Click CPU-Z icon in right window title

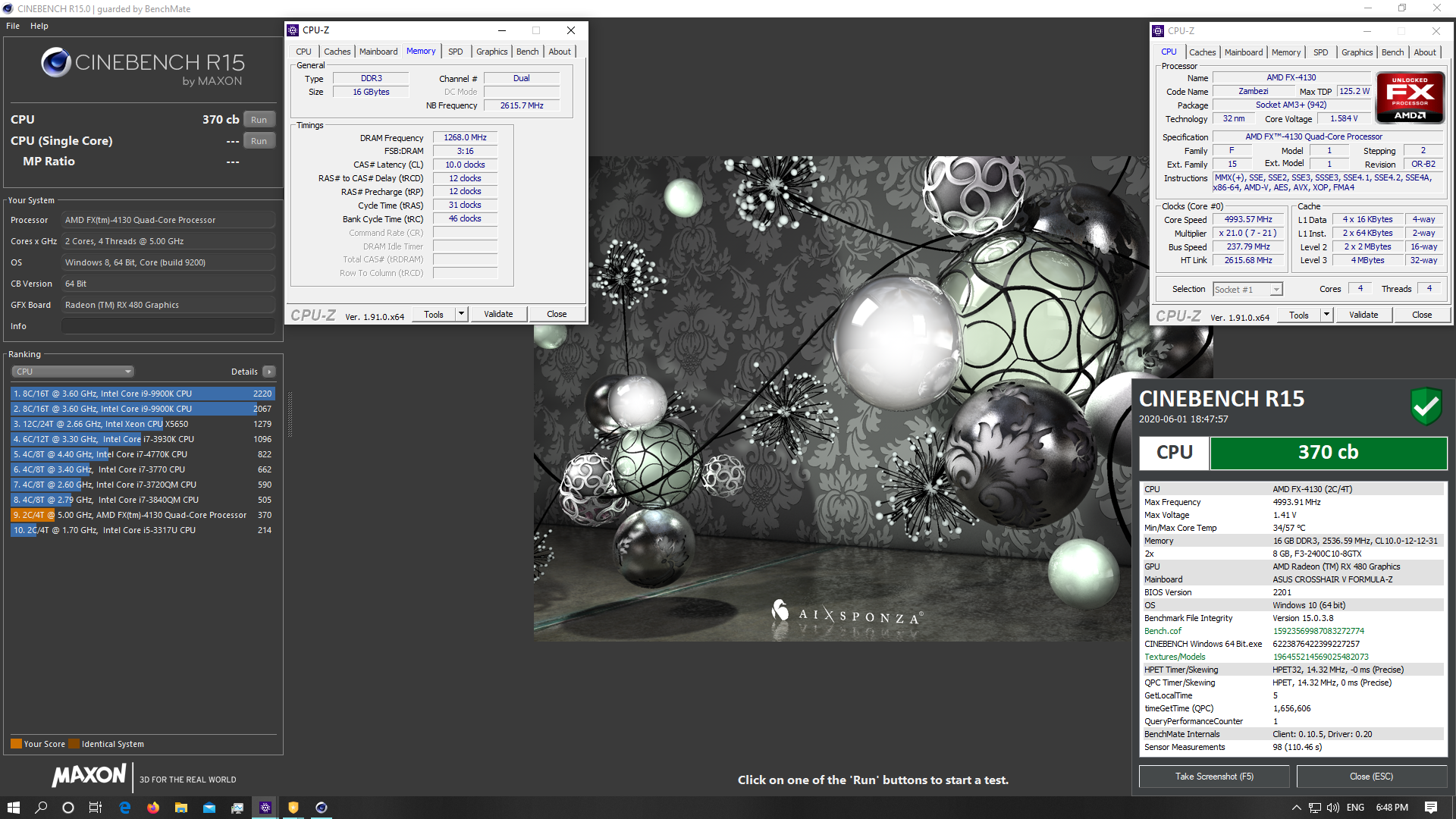pos(1158,31)
